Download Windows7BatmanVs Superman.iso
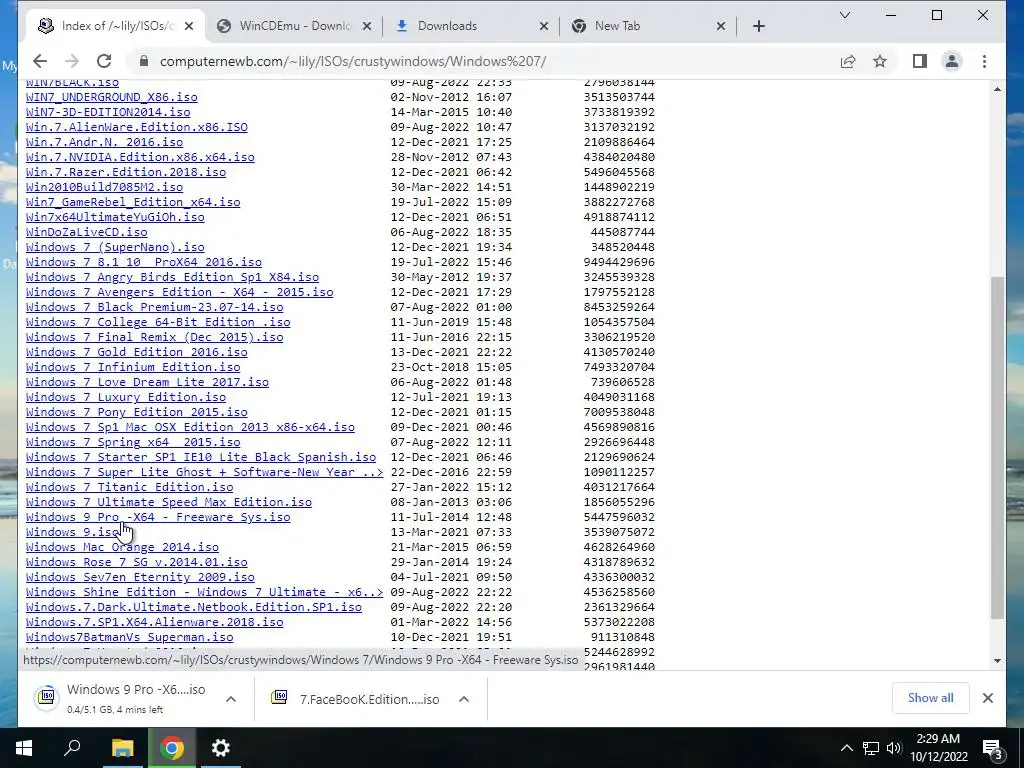The height and width of the screenshot is (768, 1024). coord(129,637)
